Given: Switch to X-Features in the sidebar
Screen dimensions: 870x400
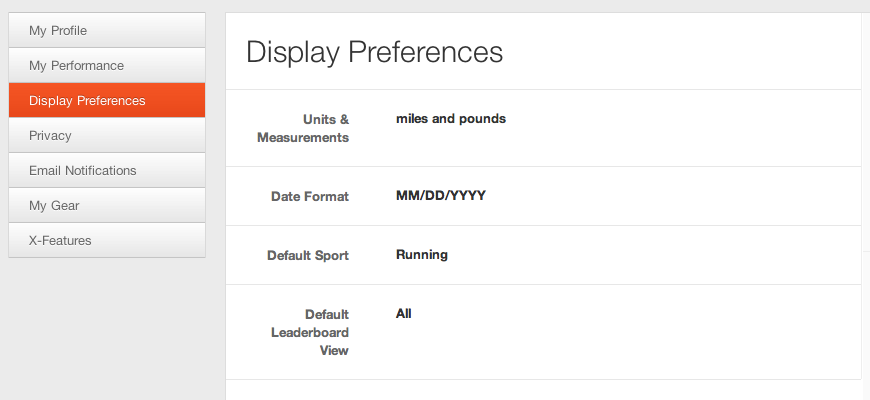Looking at the screenshot, I should pos(107,240).
